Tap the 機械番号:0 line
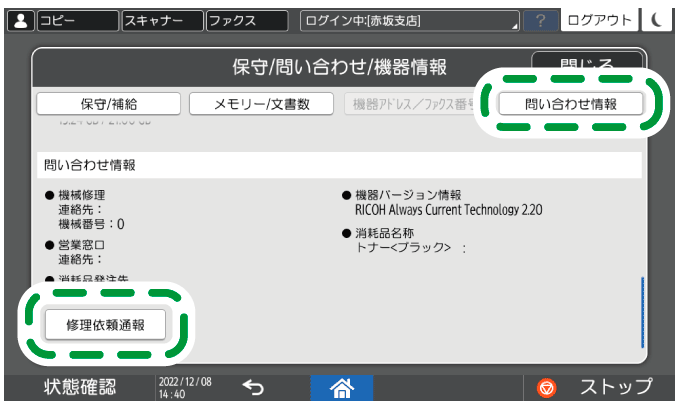The image size is (679, 404). tap(91, 224)
